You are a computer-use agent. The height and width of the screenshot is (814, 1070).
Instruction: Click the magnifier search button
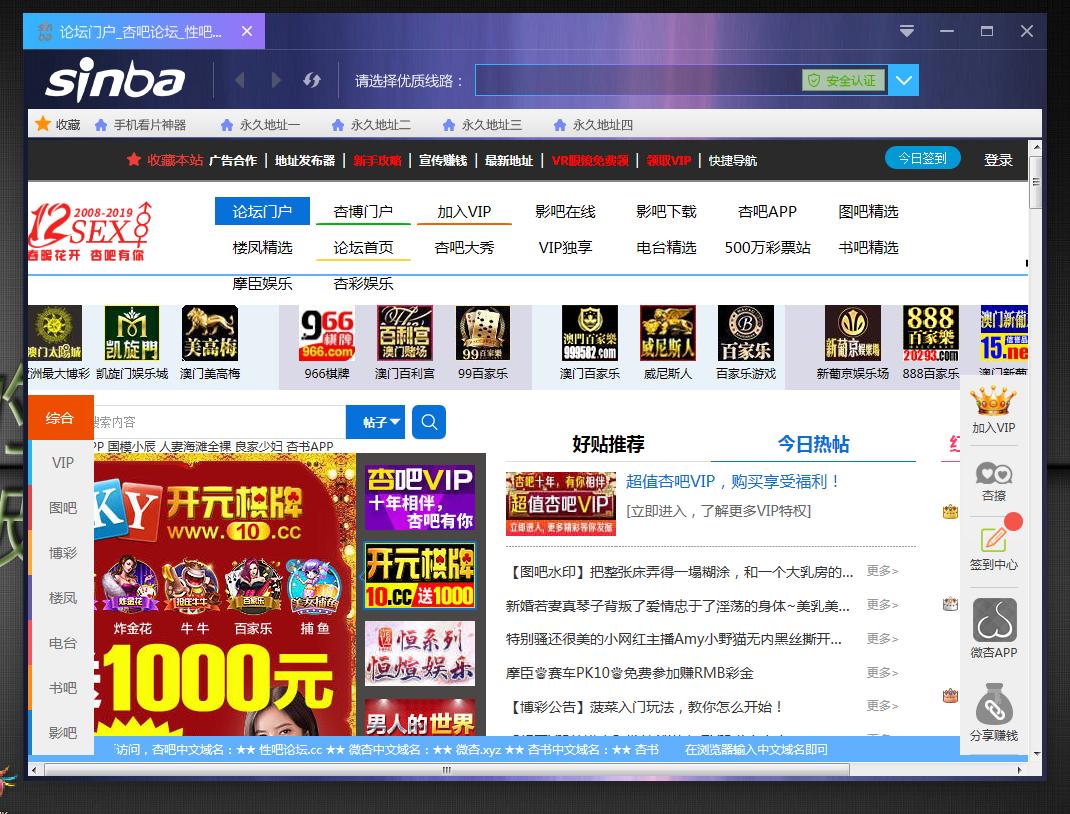[x=429, y=422]
